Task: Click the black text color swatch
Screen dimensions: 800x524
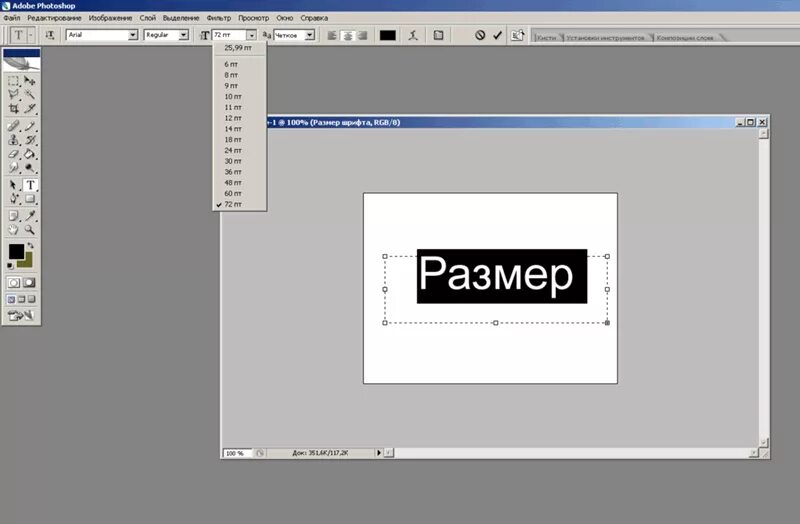Action: tap(388, 35)
